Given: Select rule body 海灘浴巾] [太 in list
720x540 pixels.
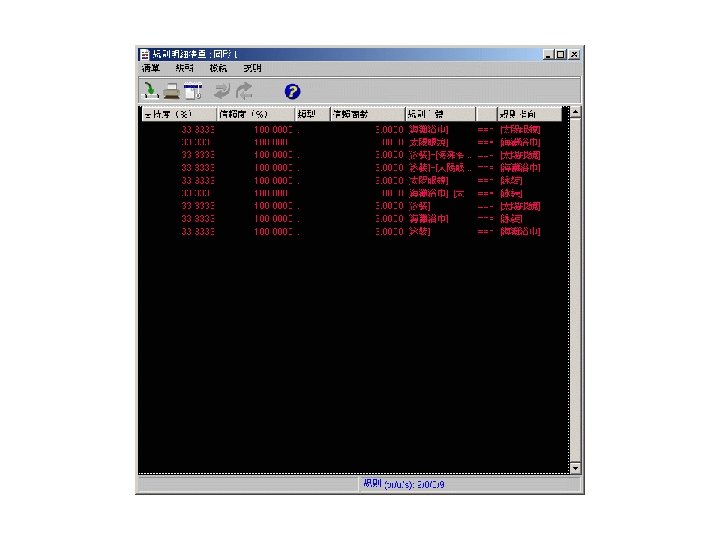Looking at the screenshot, I should 437,193.
